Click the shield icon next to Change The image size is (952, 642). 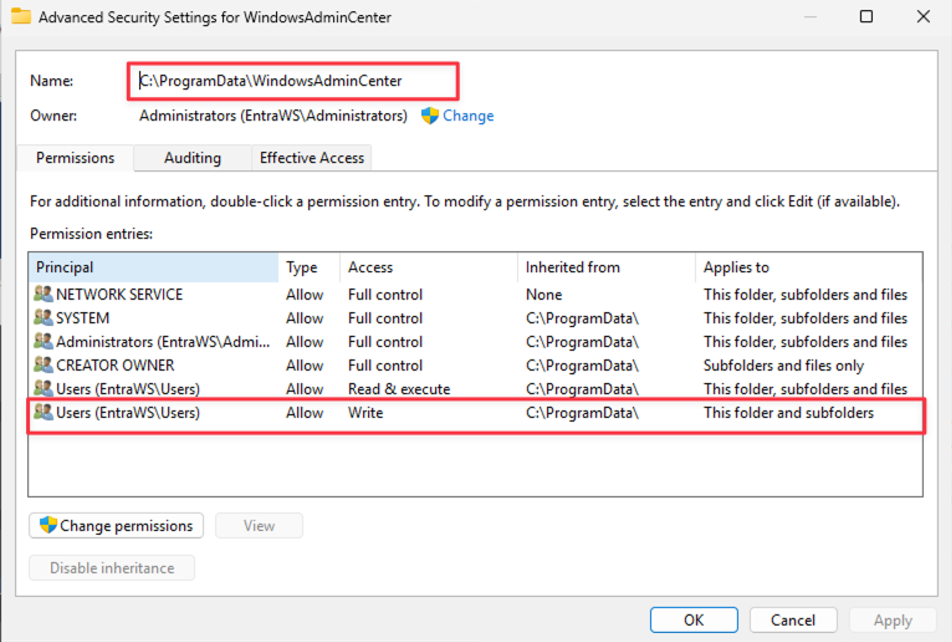(x=430, y=115)
